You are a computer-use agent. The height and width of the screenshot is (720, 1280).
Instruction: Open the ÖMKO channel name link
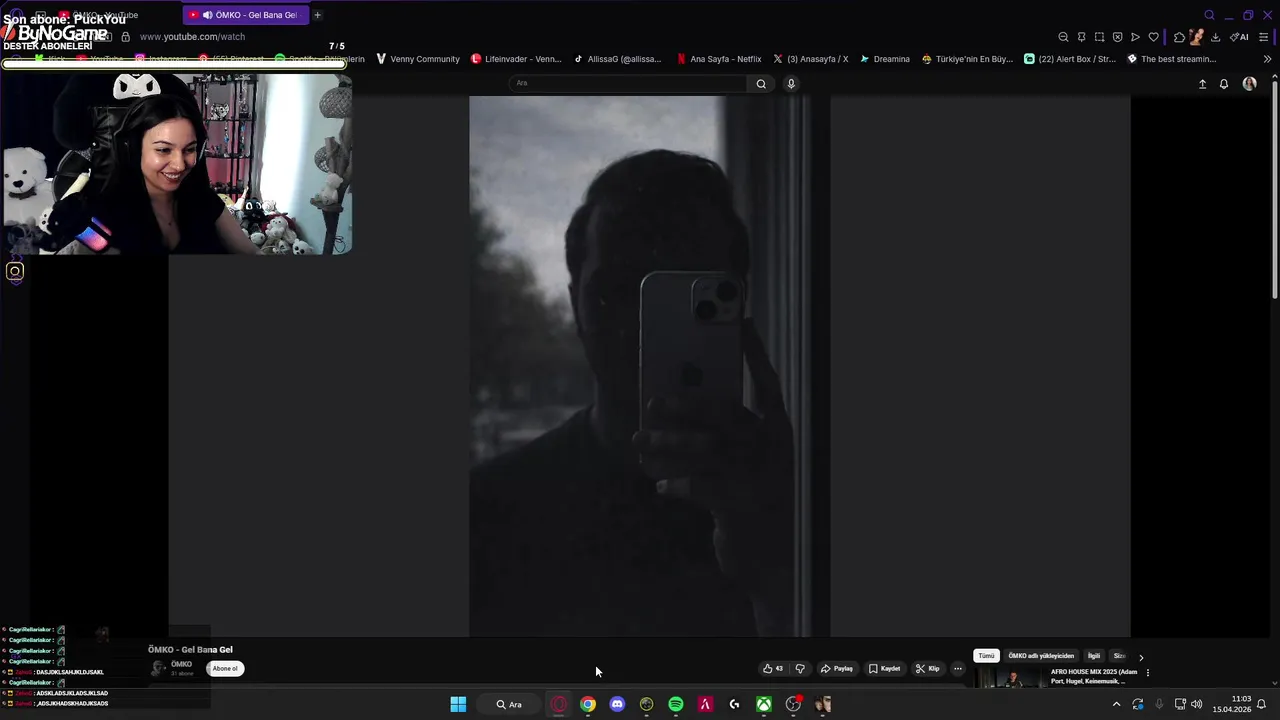pos(181,664)
